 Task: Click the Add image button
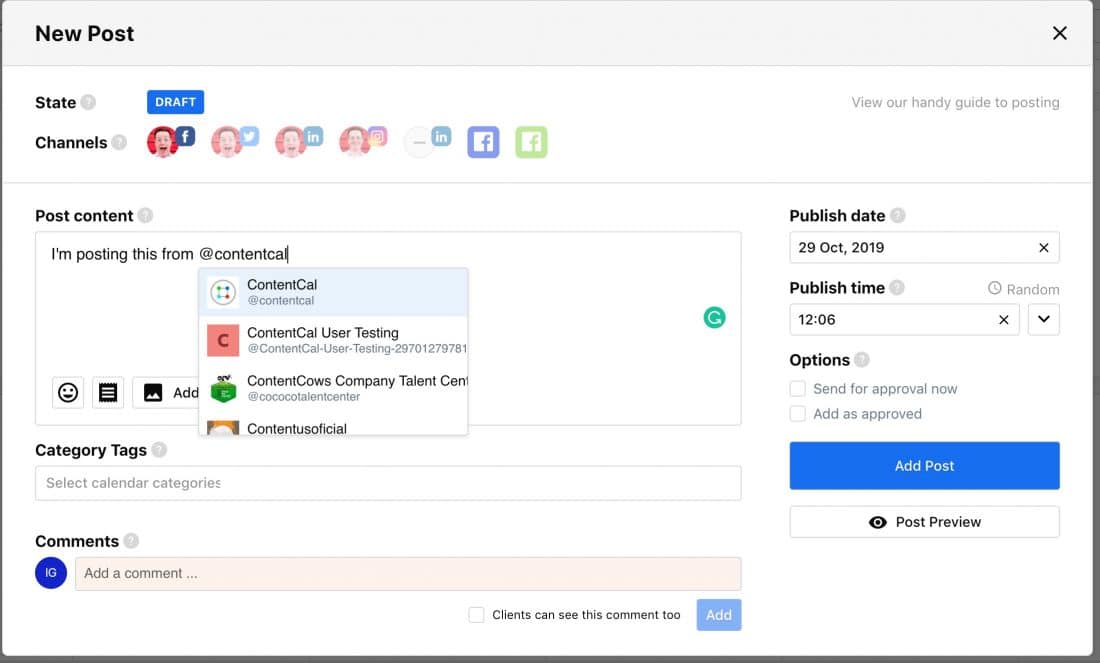pos(166,392)
